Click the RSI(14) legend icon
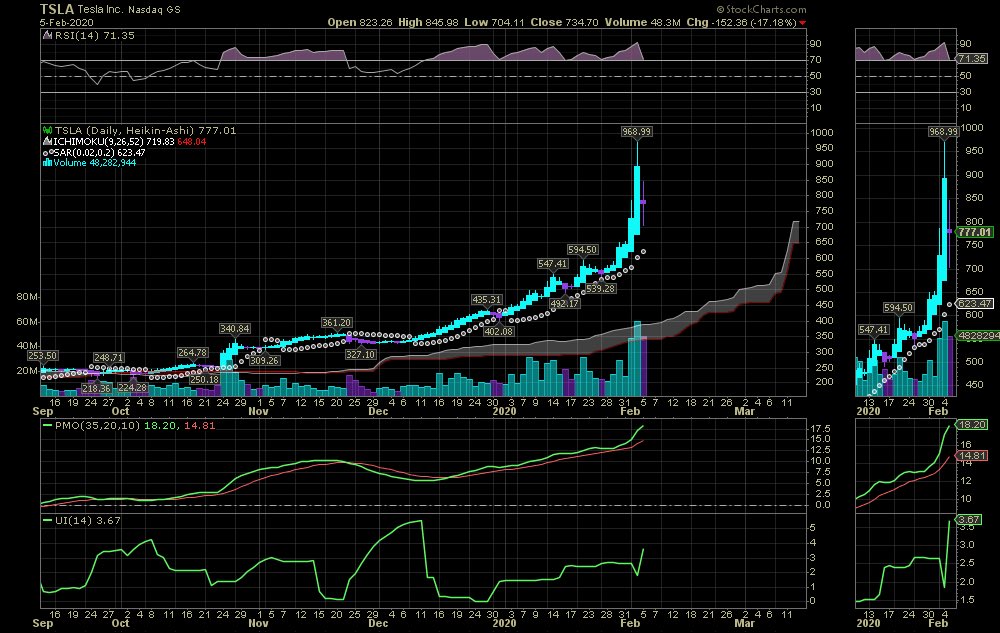This screenshot has width=1000, height=633. point(47,36)
